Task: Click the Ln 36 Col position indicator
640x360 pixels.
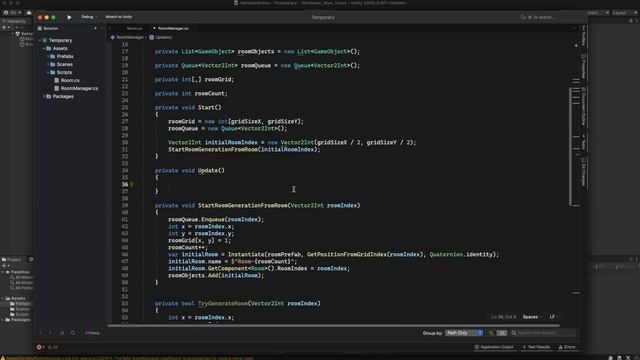Action: tap(504, 317)
